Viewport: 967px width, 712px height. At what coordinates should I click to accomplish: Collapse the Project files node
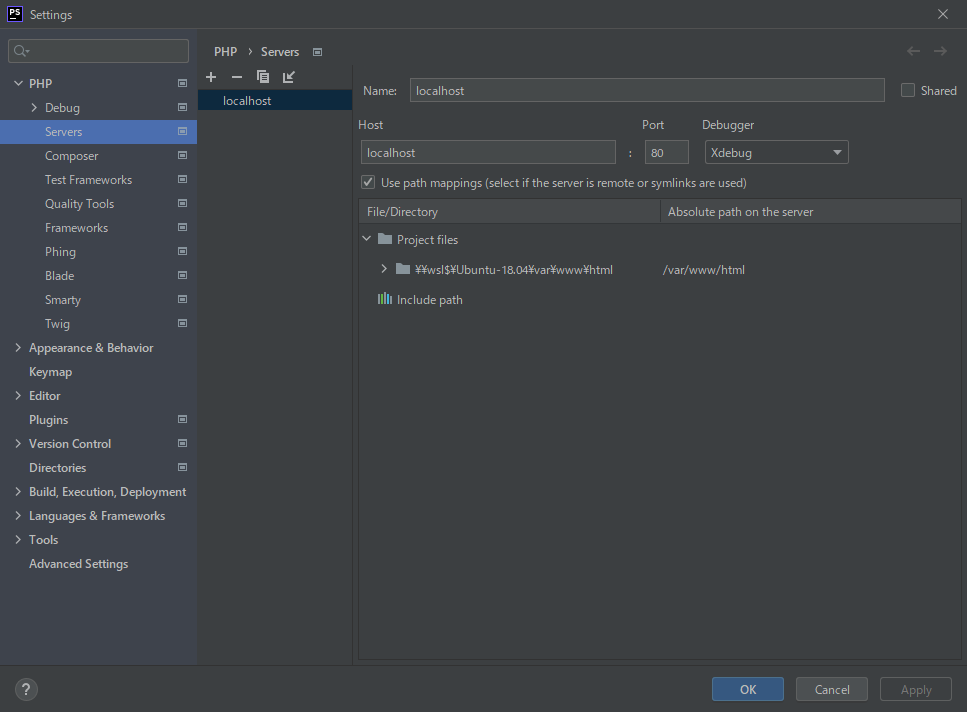click(367, 240)
